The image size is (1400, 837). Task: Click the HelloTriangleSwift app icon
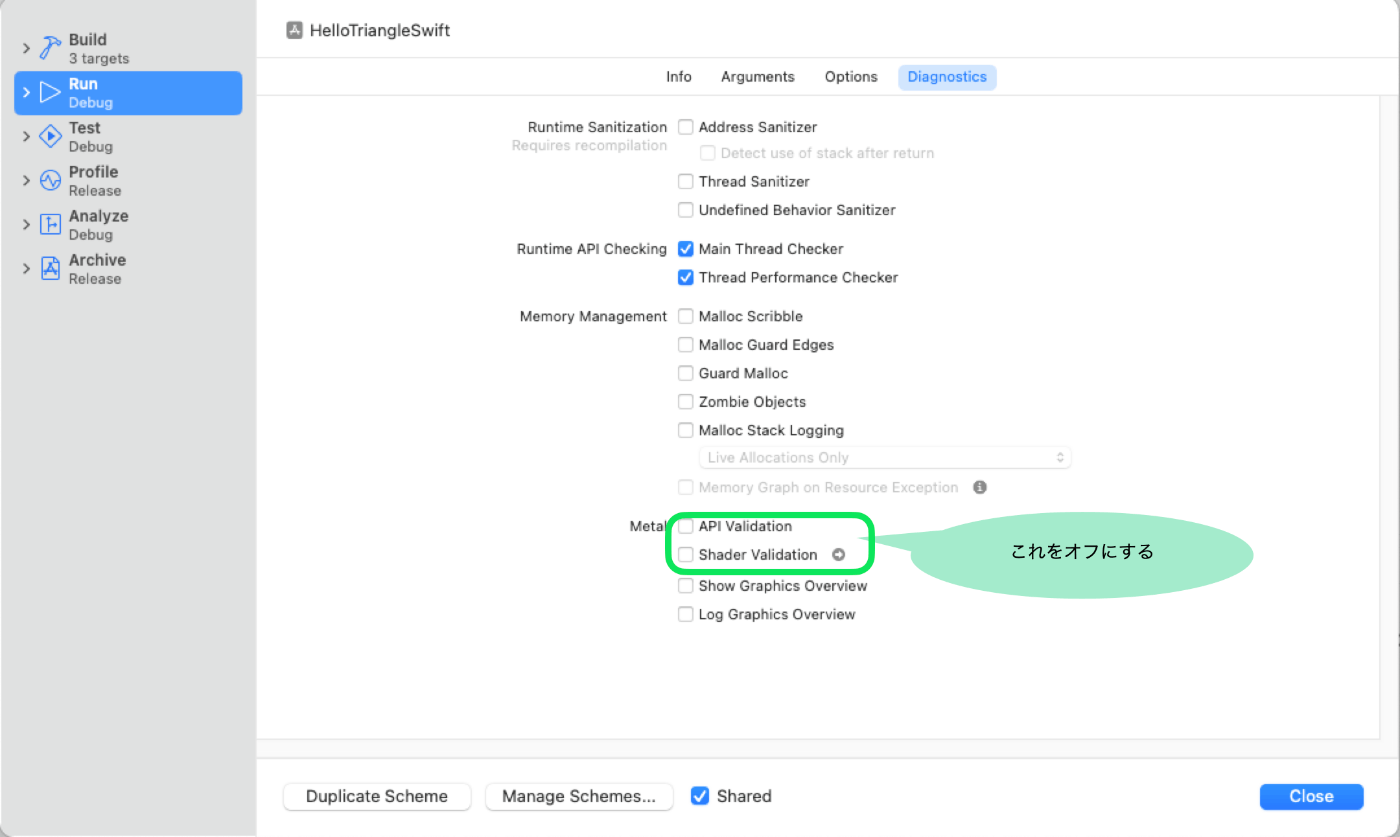coord(295,30)
